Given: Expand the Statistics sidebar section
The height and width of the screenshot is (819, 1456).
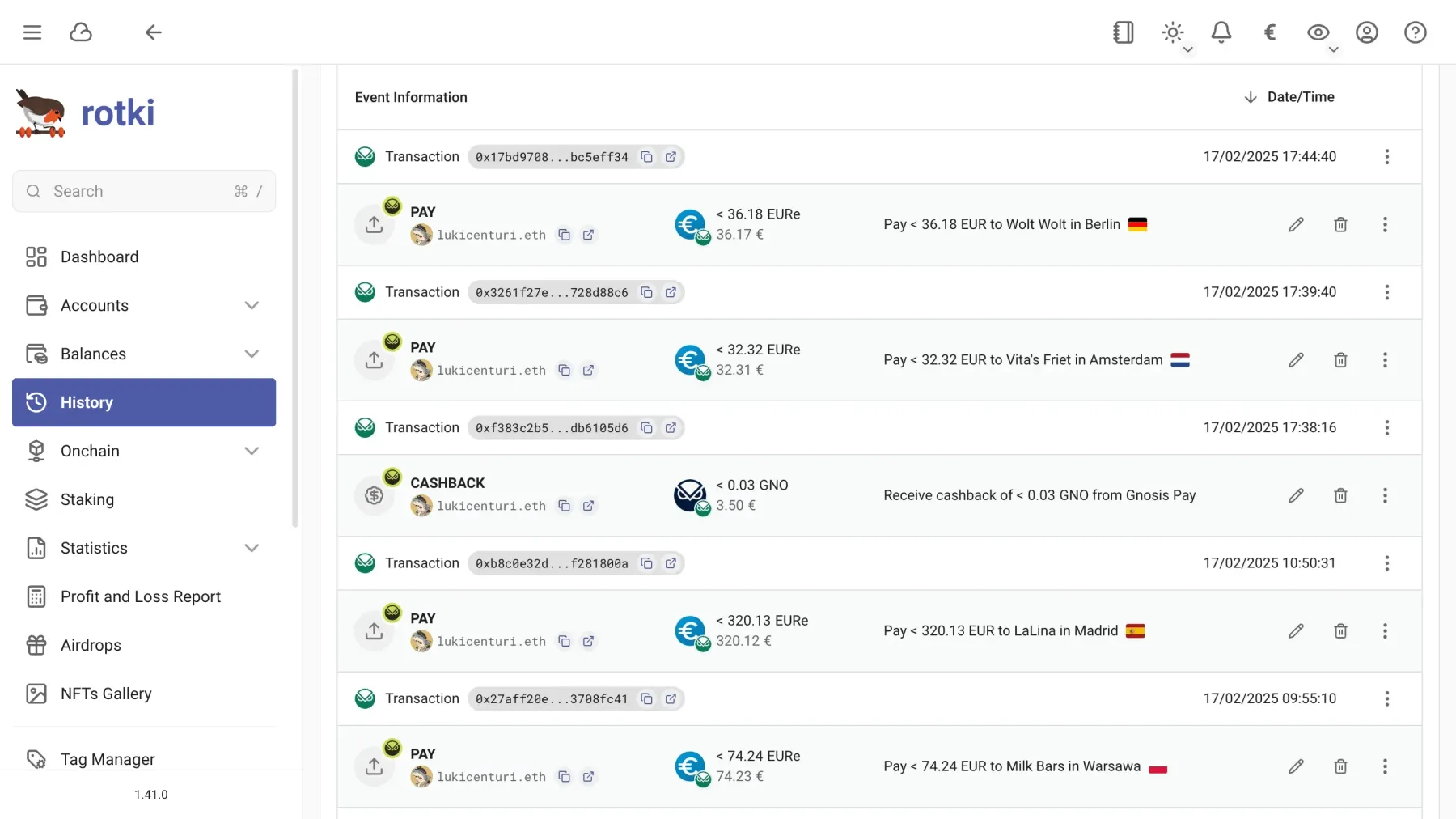Looking at the screenshot, I should (252, 548).
